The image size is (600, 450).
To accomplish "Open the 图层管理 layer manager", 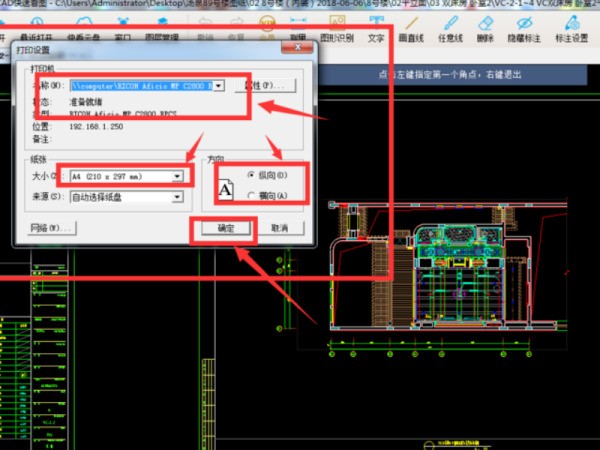I will (162, 29).
